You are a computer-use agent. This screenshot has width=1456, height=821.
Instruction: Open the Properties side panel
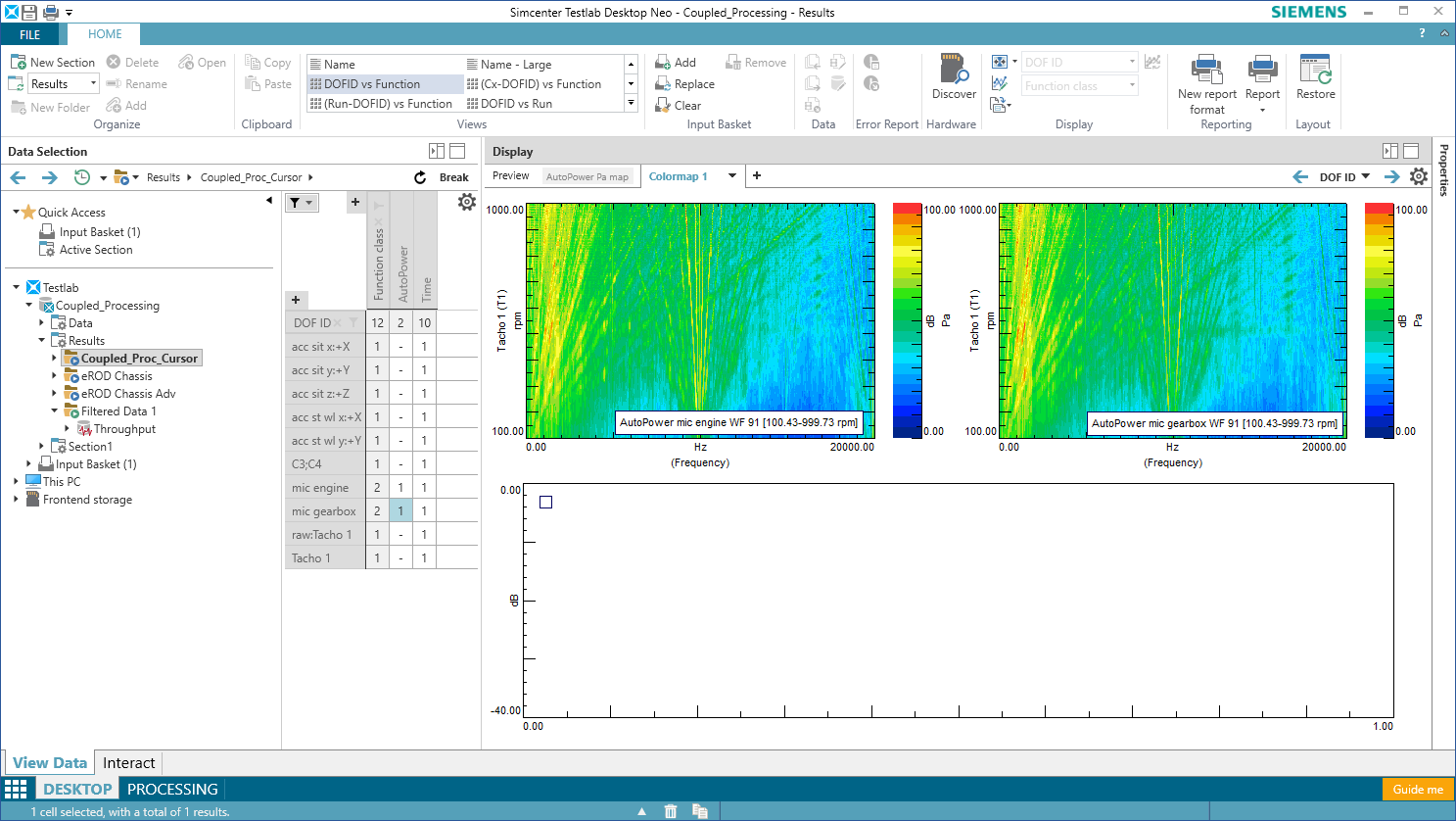[1443, 169]
